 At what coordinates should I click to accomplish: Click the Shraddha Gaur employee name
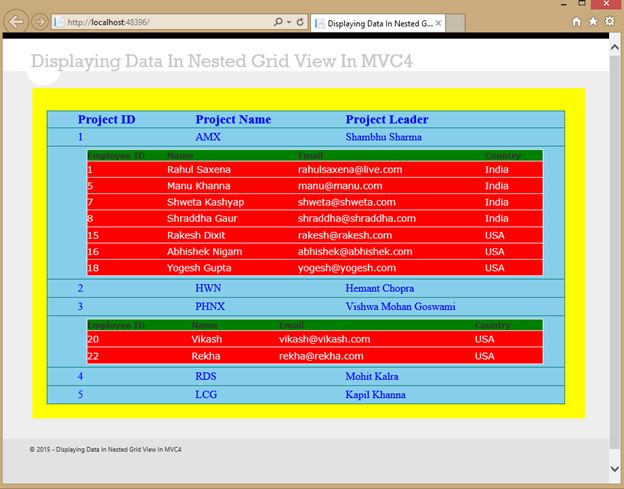pos(202,218)
